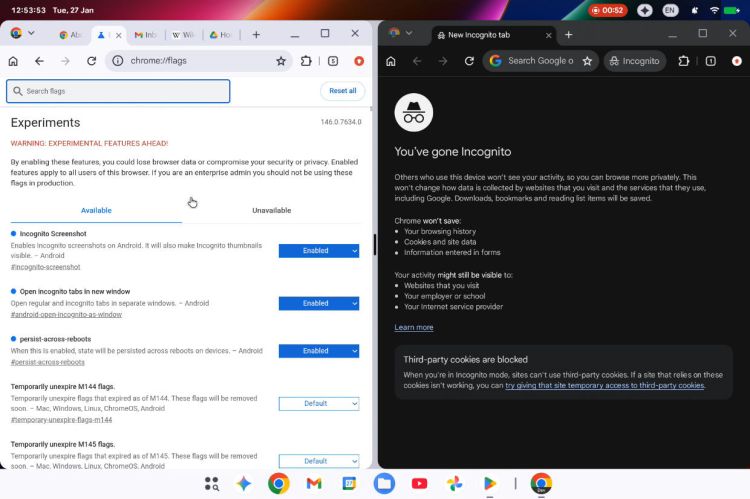Image resolution: width=750 pixels, height=499 pixels.
Task: Close the active chrome://flags tab
Action: (x=119, y=35)
